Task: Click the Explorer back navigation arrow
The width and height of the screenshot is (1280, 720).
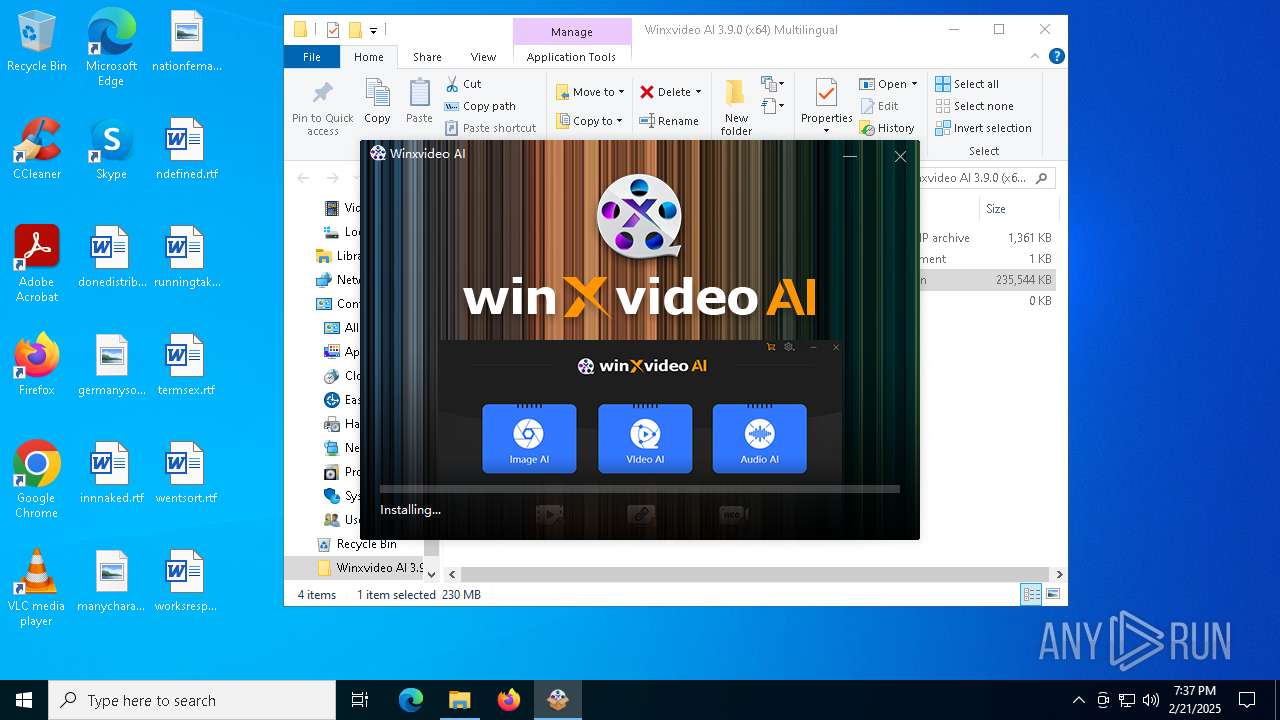Action: pyautogui.click(x=303, y=178)
